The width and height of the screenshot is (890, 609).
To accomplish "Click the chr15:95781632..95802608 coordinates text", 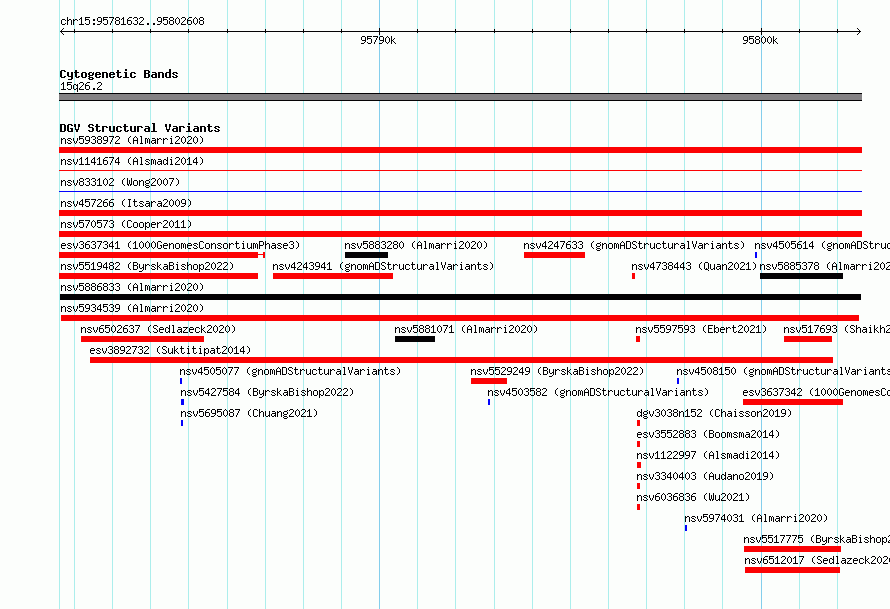I will tap(132, 22).
